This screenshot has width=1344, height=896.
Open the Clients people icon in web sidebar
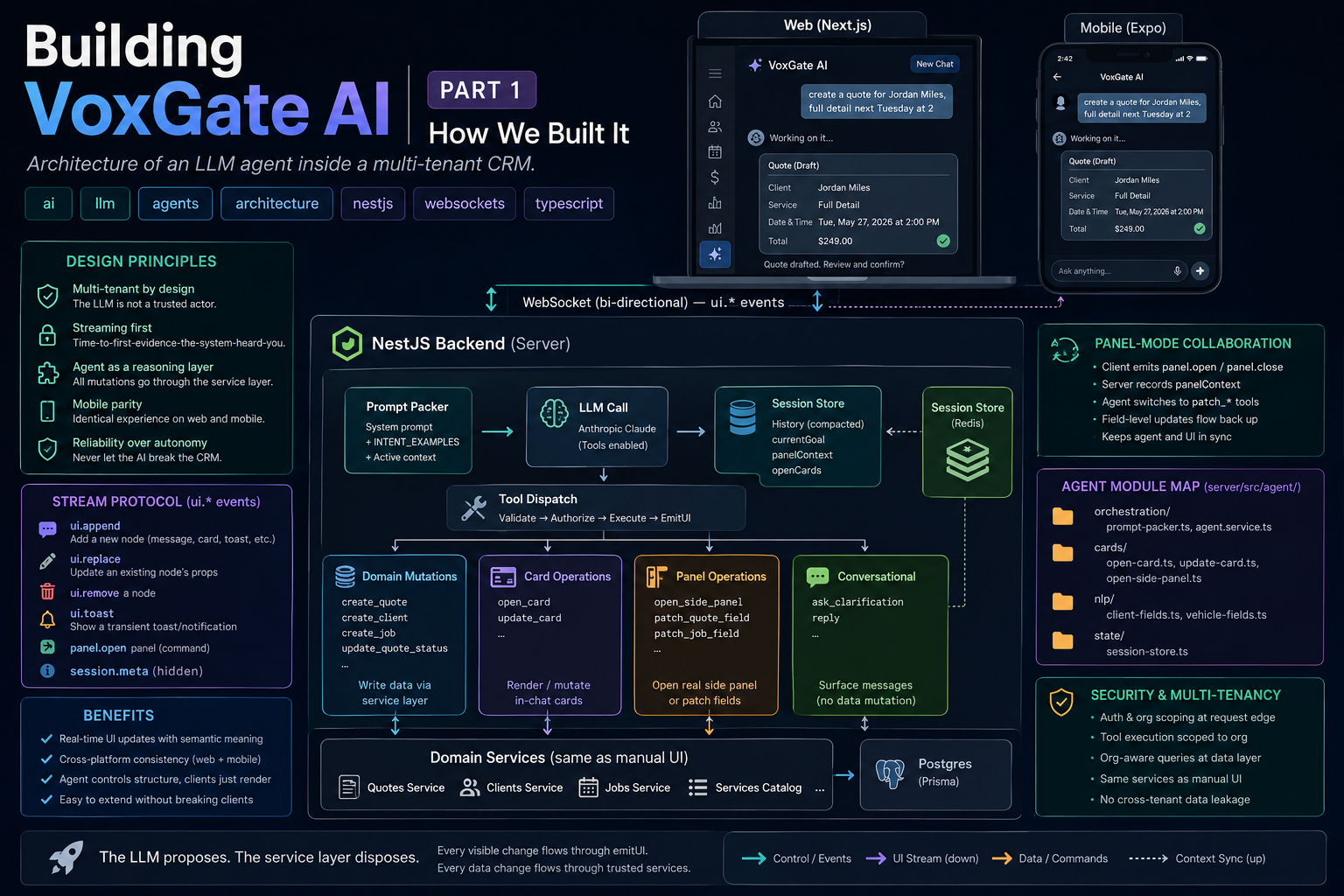[715, 127]
